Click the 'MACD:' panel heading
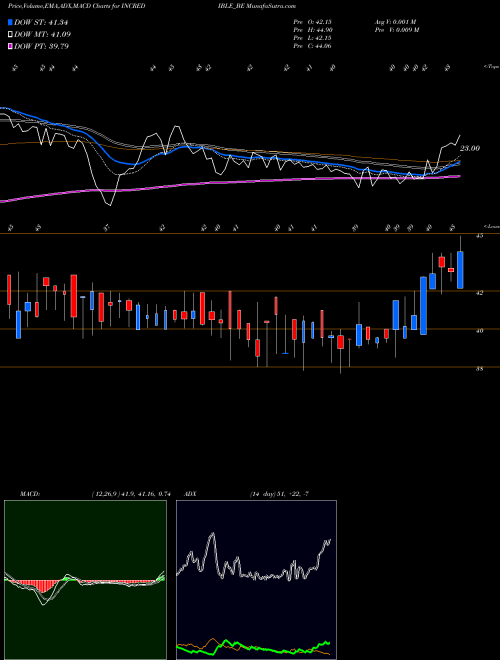Screen dimensions: 500x660 pyautogui.click(x=30, y=494)
